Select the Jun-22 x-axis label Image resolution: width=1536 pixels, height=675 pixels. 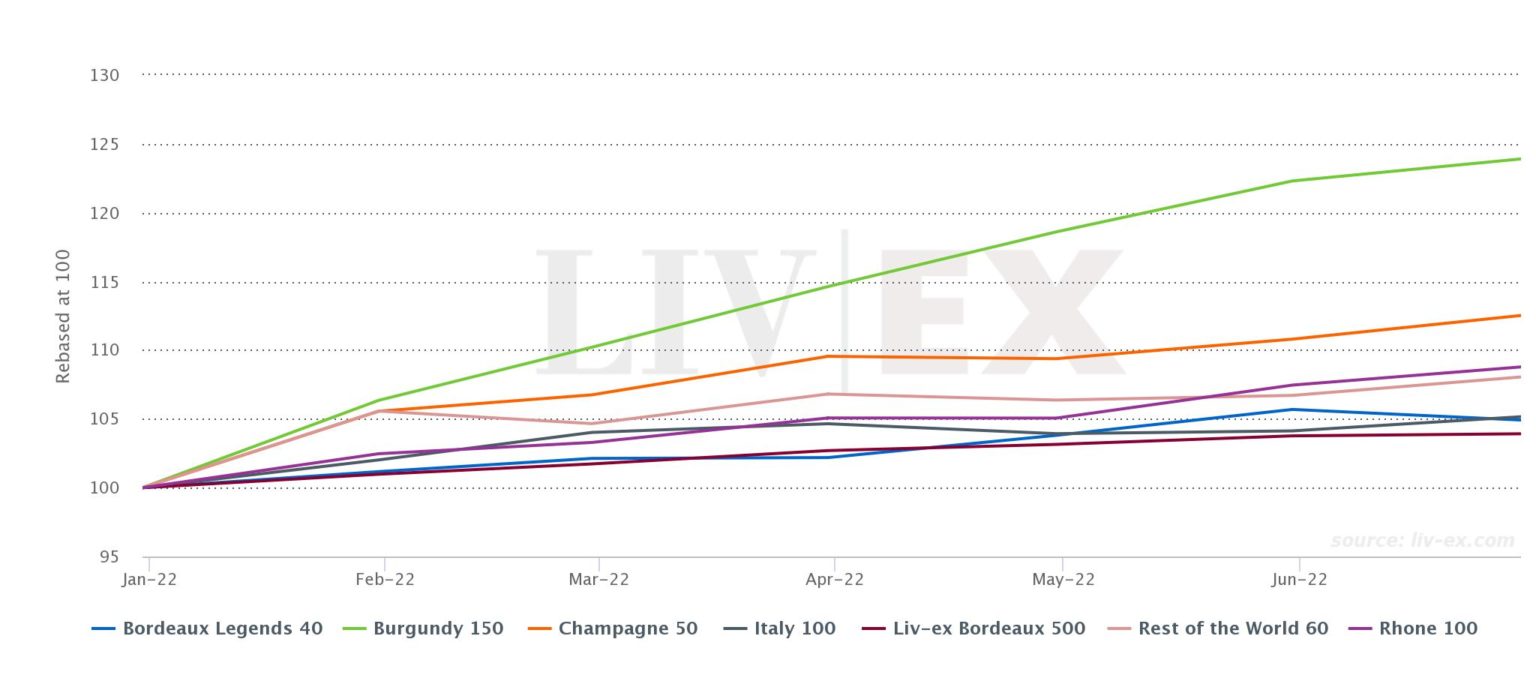1298,579
